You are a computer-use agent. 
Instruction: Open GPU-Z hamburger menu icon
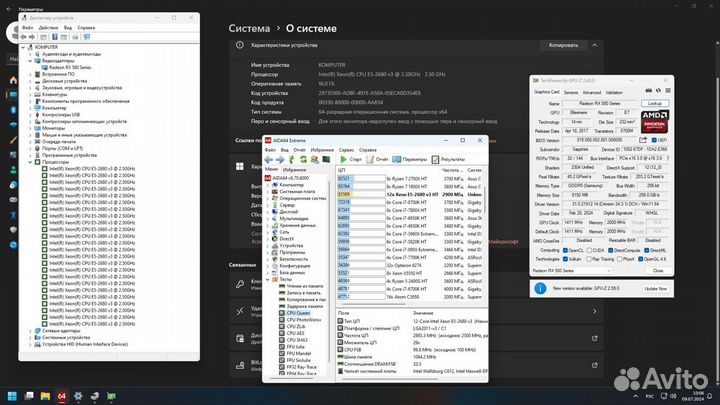point(668,91)
